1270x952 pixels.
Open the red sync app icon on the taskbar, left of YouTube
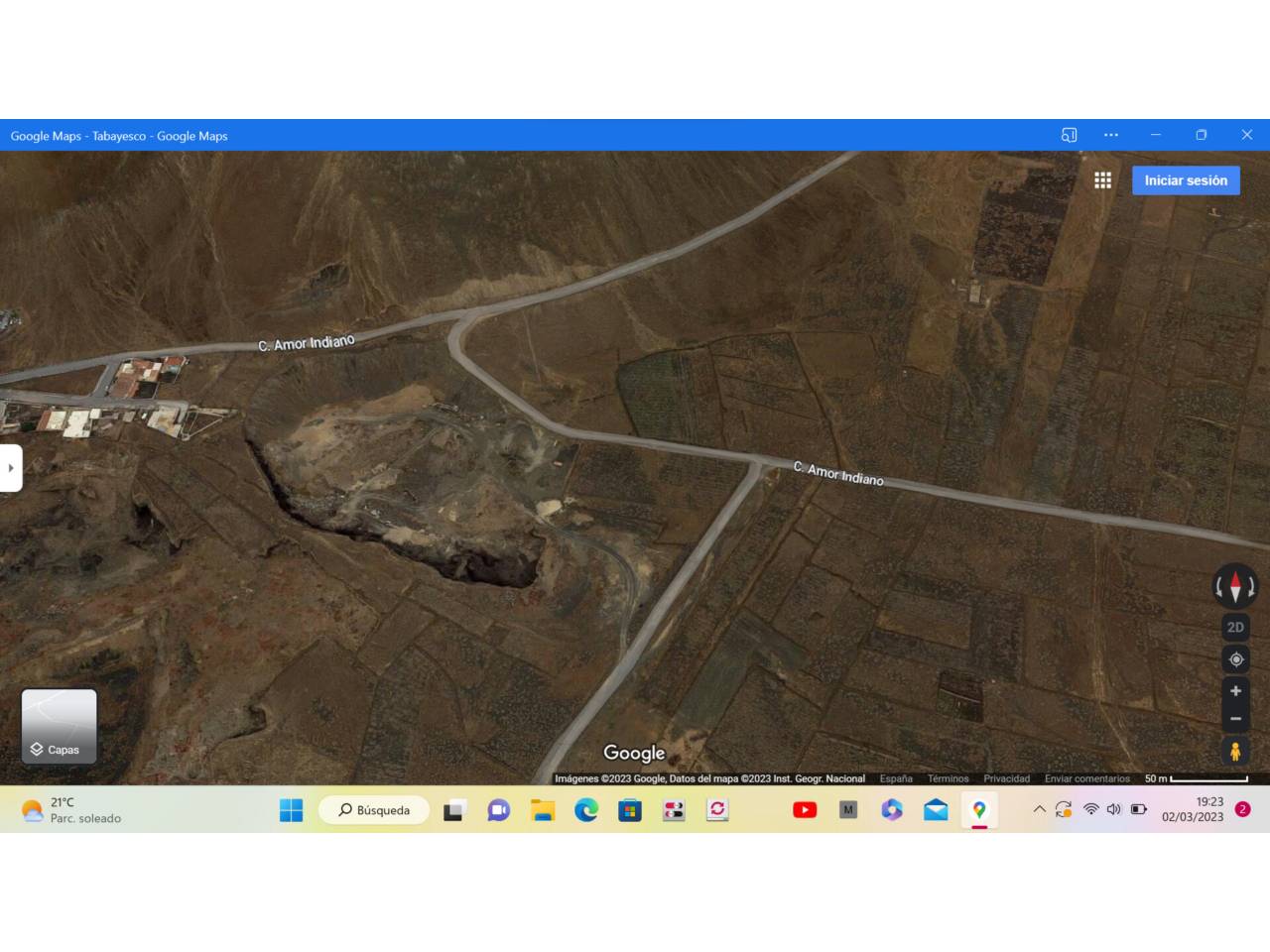(717, 810)
